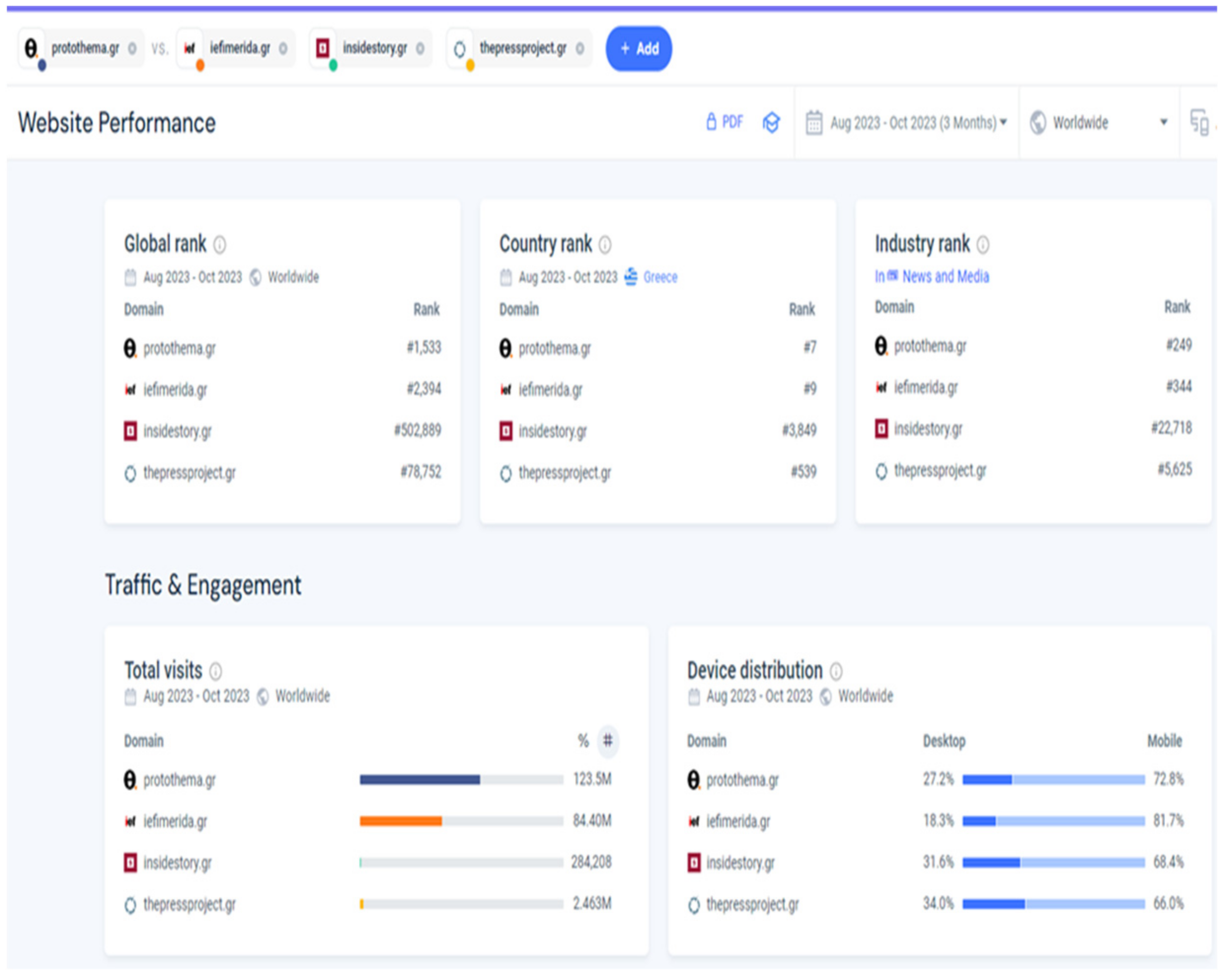Select the insidestory.gr chip in comparison bar

click(x=374, y=49)
